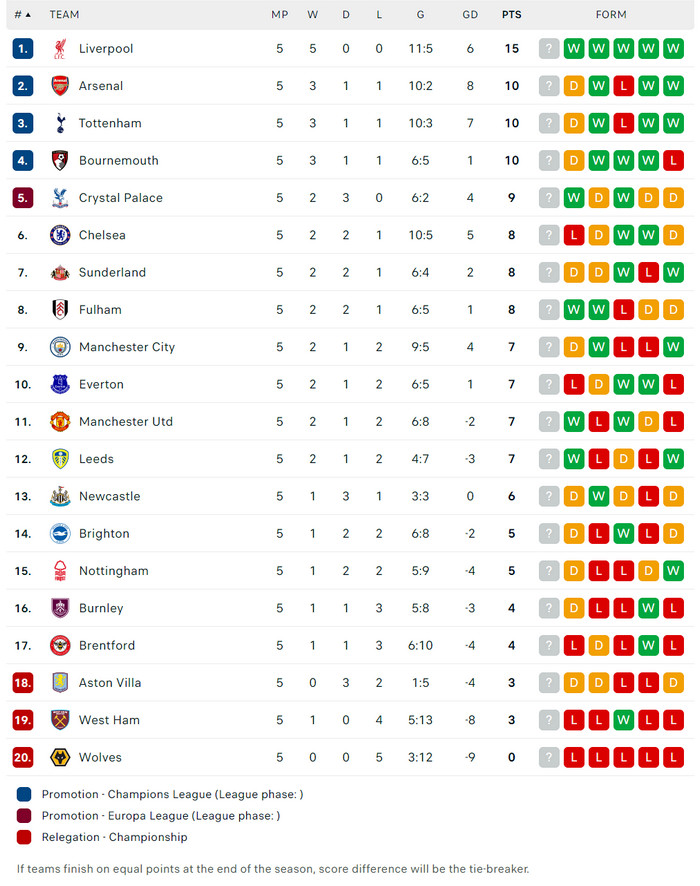
Task: Click Crystal Palace's rank 5 position badge
Action: pos(22,198)
